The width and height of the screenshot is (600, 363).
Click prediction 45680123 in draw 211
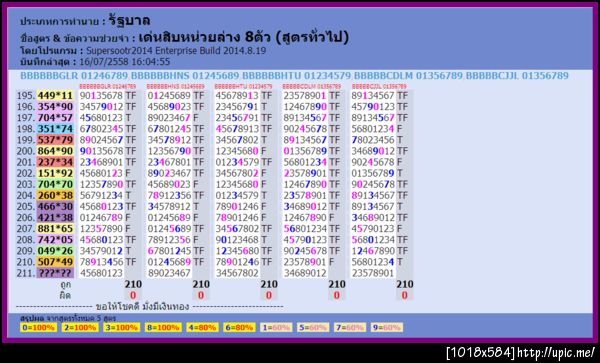(101, 273)
